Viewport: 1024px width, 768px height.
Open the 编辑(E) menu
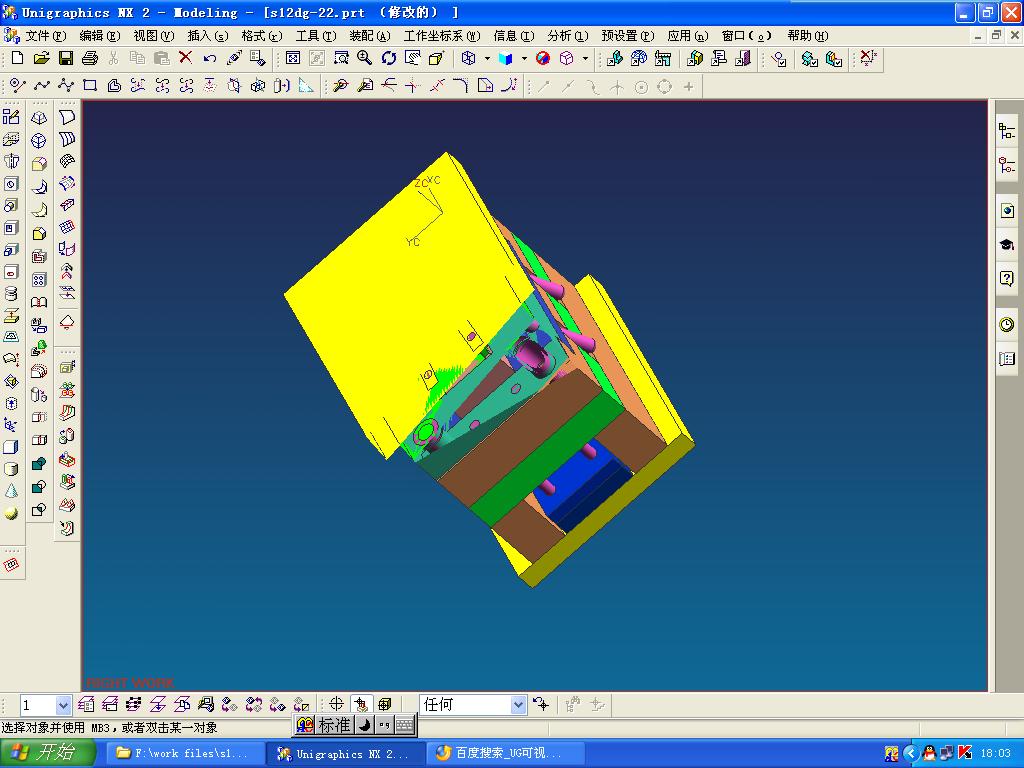click(x=99, y=36)
